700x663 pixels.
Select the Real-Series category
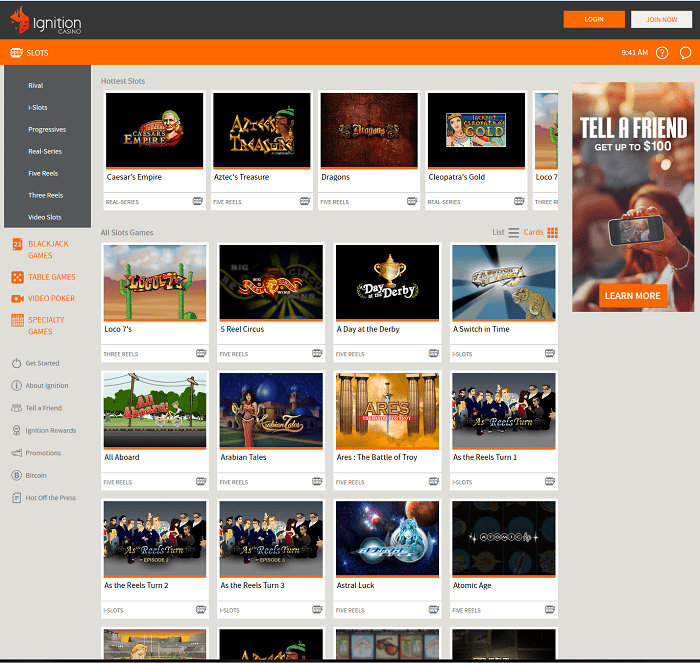pyautogui.click(x=45, y=151)
